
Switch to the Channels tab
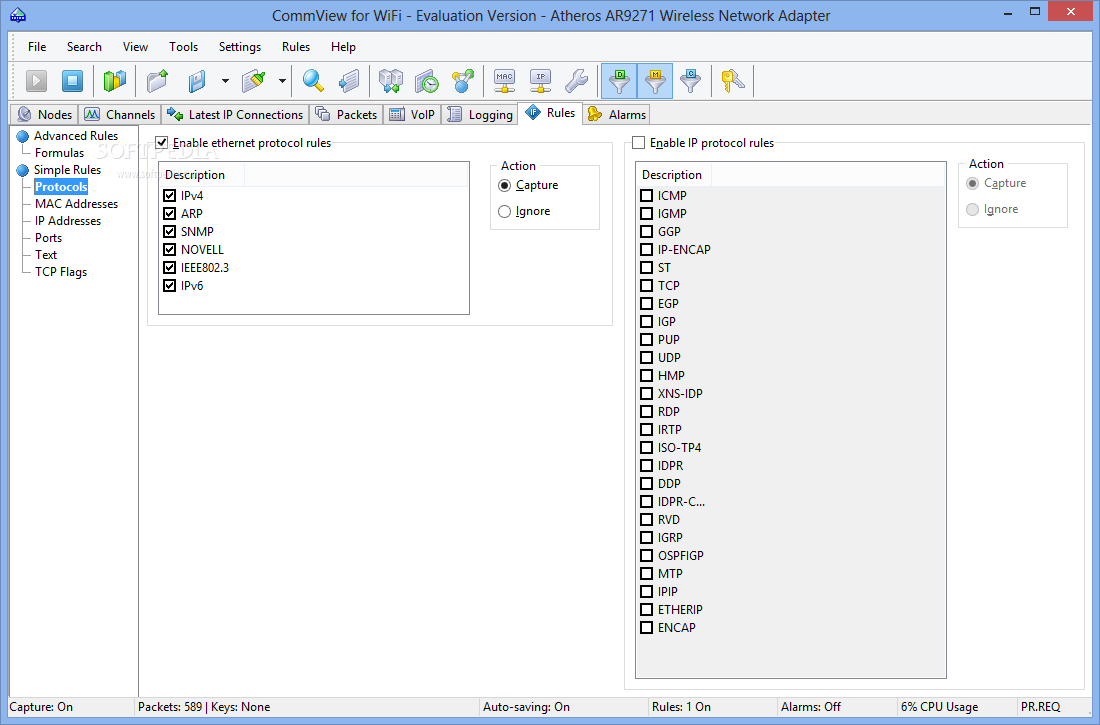point(120,114)
